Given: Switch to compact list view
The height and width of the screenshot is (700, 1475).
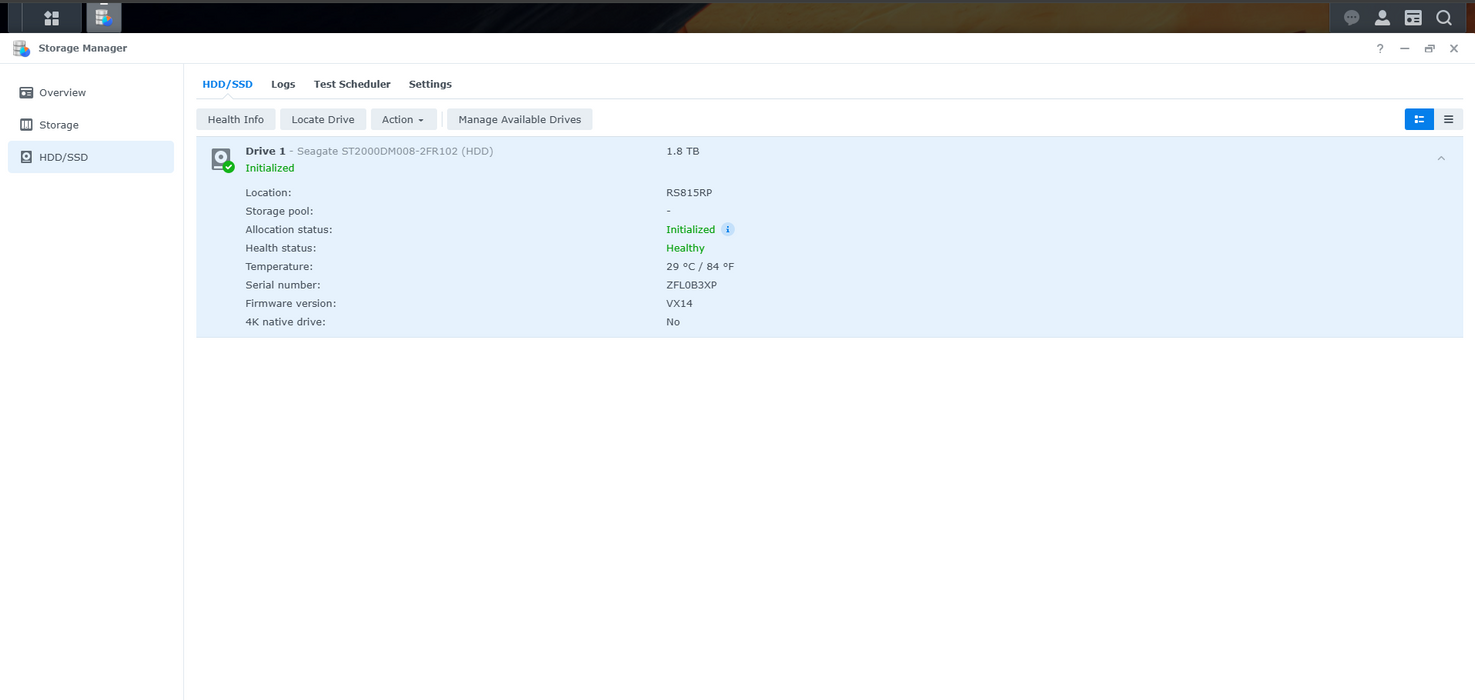Looking at the screenshot, I should pos(1448,119).
